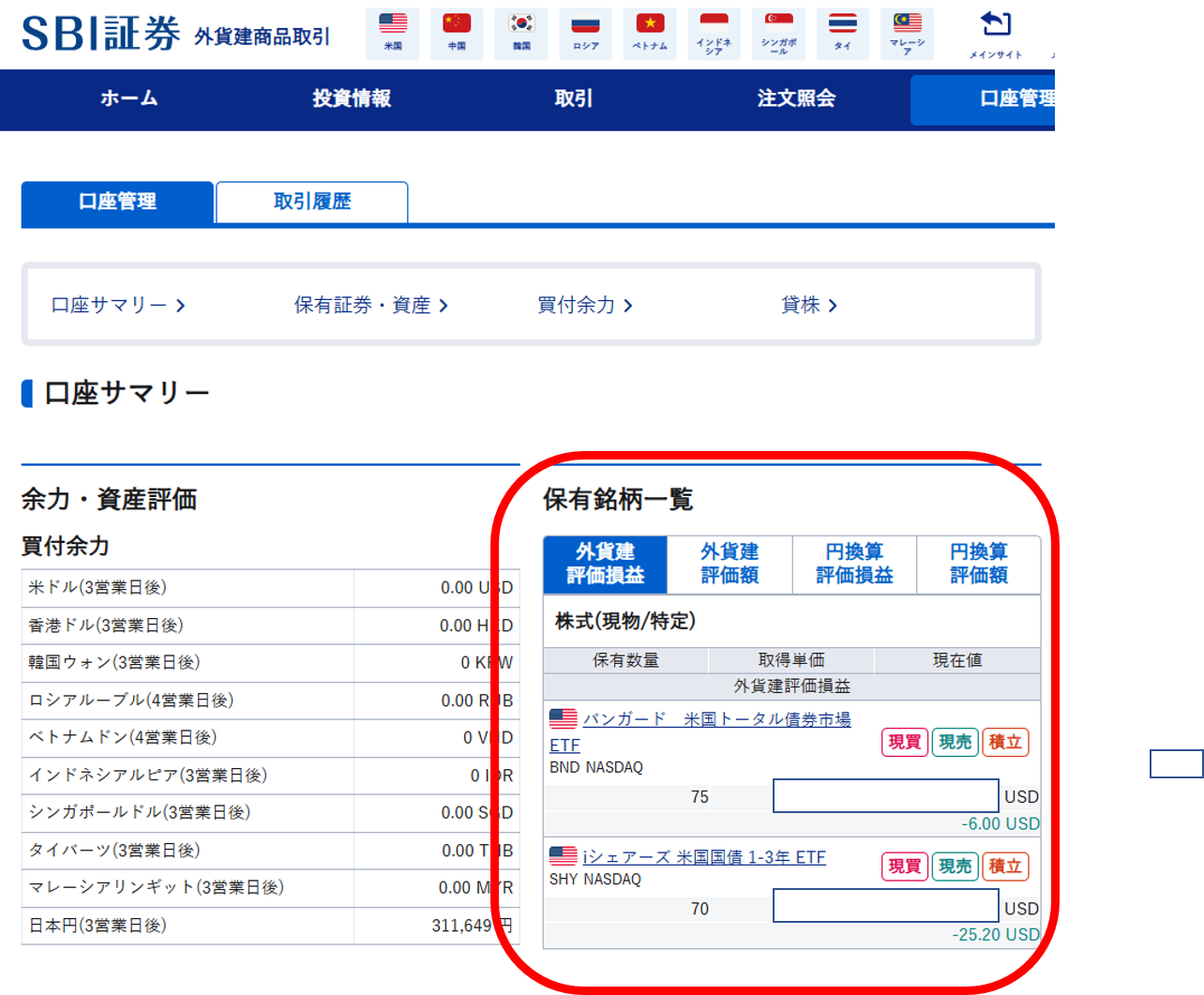
Task: Select the USA (米国) flag icon
Action: (x=393, y=33)
